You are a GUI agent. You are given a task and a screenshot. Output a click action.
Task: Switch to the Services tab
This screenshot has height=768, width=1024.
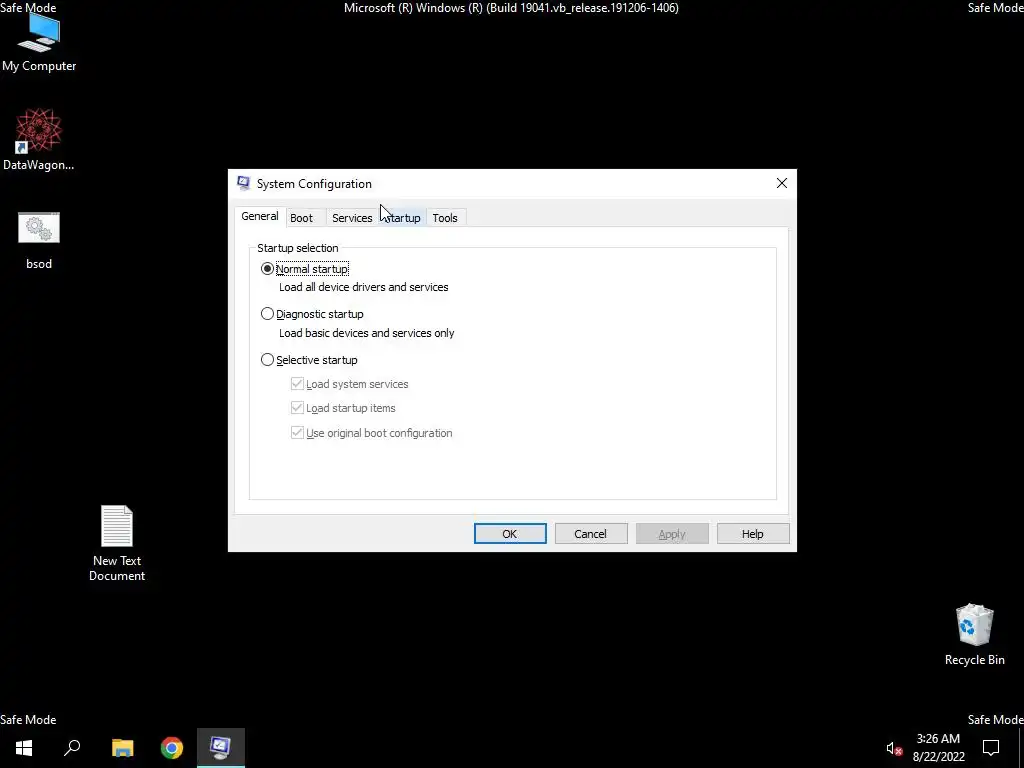coord(352,218)
